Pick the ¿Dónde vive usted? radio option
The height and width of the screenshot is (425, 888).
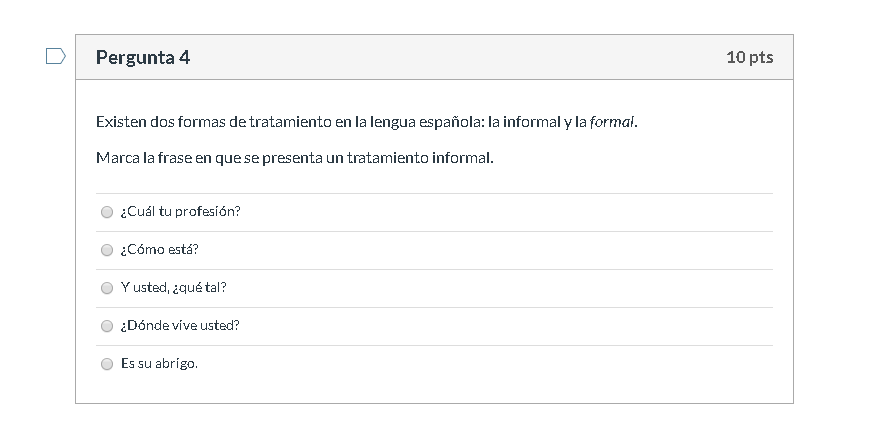tap(107, 326)
